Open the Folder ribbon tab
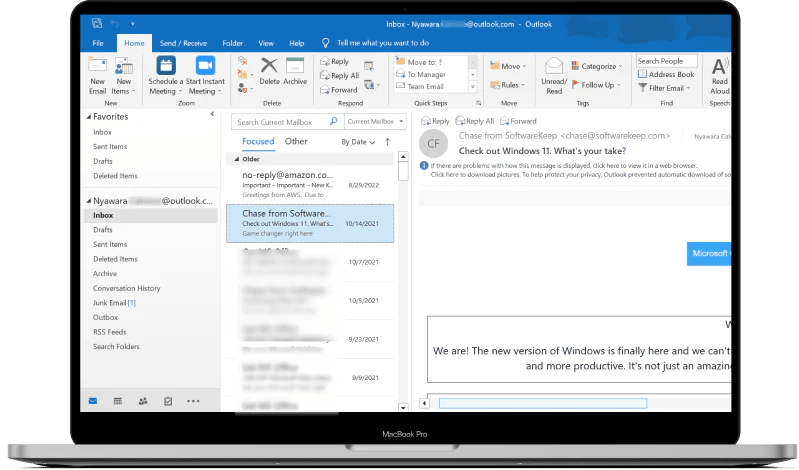 coord(232,43)
